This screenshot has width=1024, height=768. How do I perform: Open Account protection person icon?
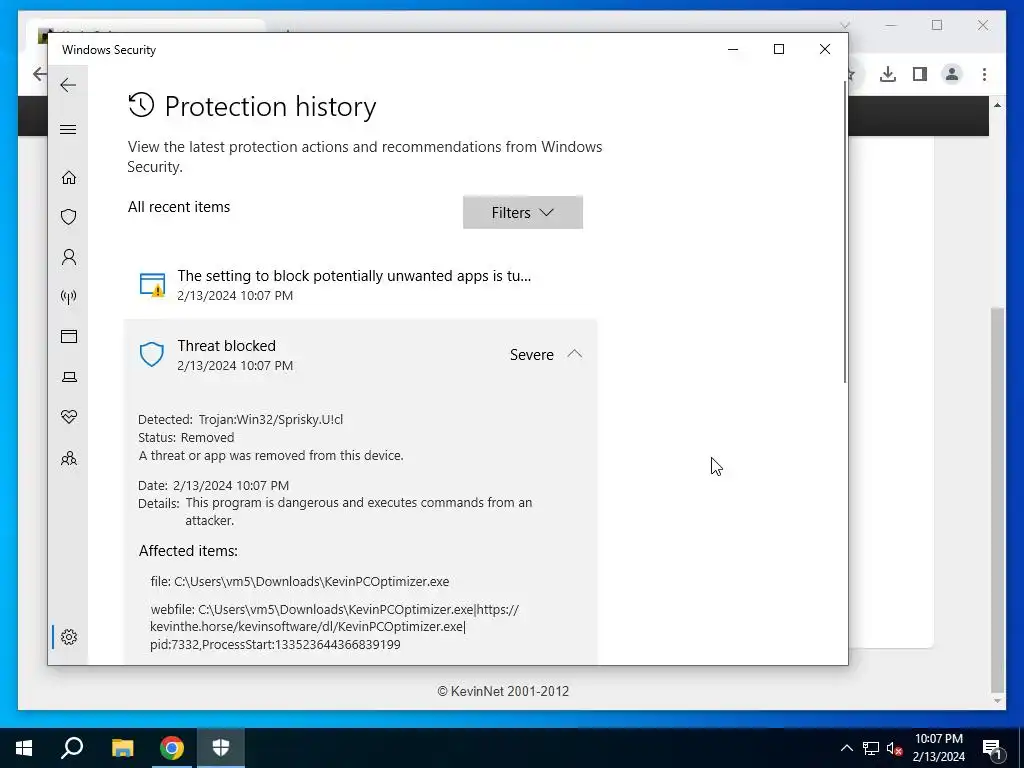click(x=69, y=257)
